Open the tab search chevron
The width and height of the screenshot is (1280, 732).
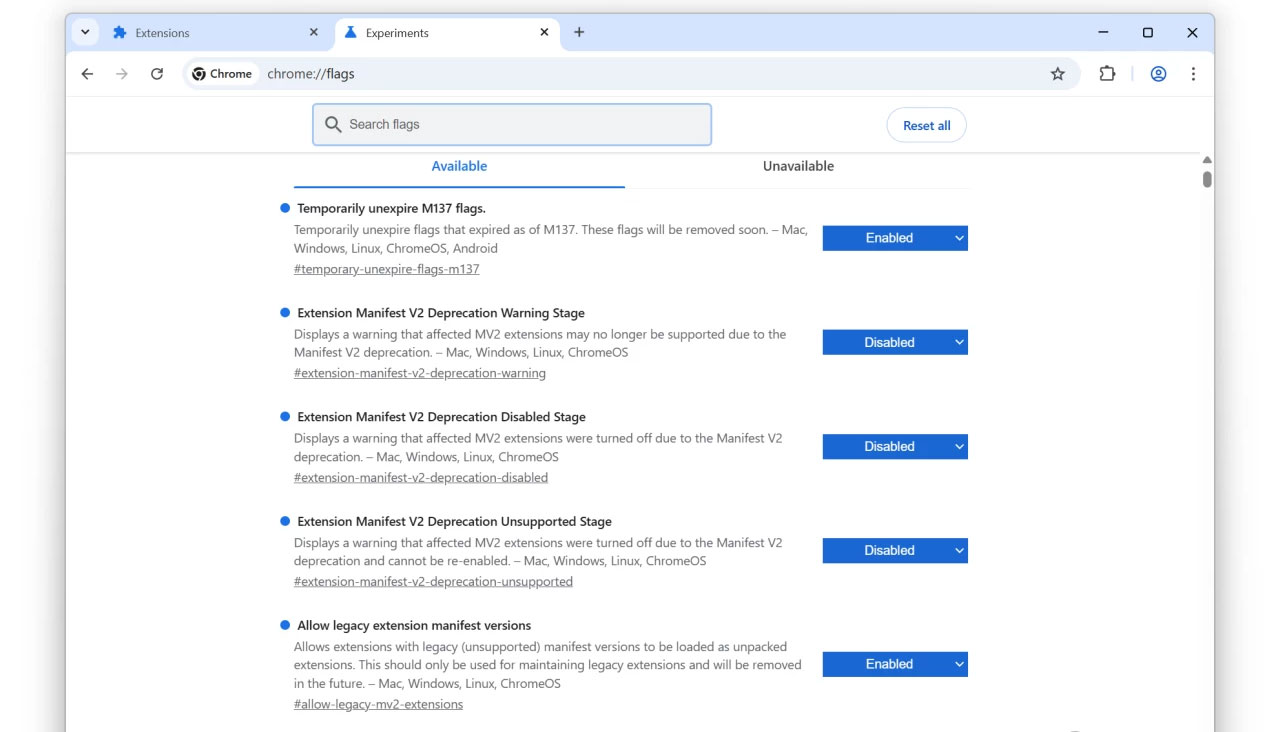coord(85,31)
